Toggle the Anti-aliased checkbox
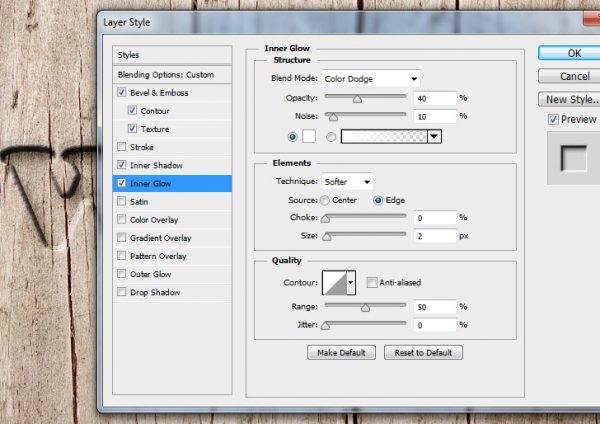The width and height of the screenshot is (600, 424). point(372,282)
